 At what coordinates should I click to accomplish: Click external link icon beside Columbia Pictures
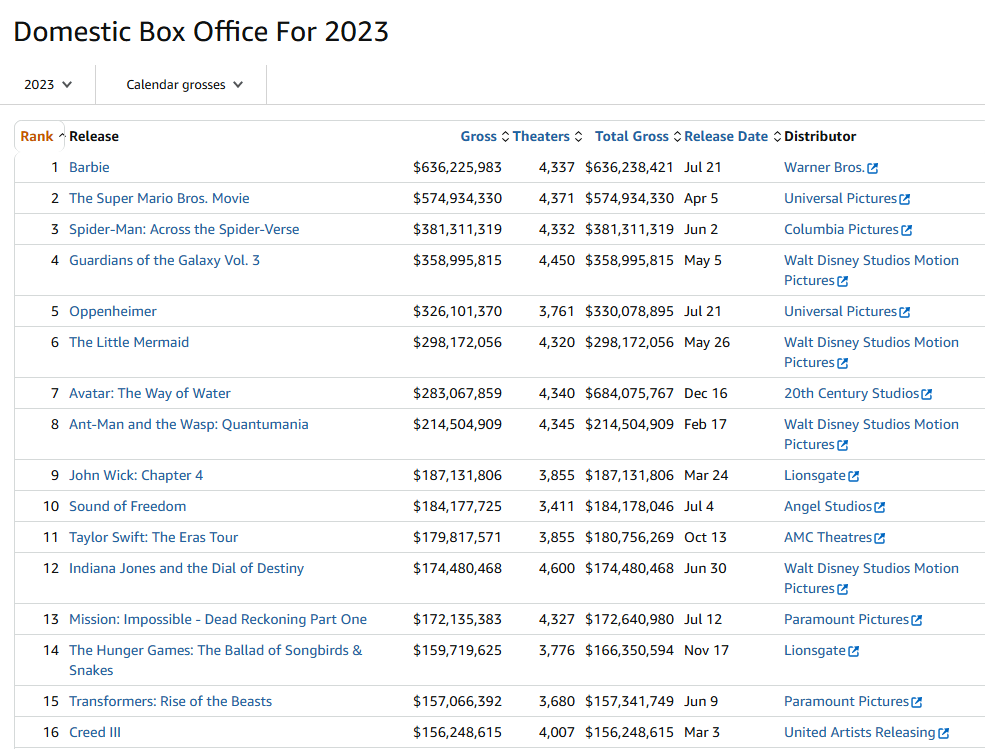(906, 230)
